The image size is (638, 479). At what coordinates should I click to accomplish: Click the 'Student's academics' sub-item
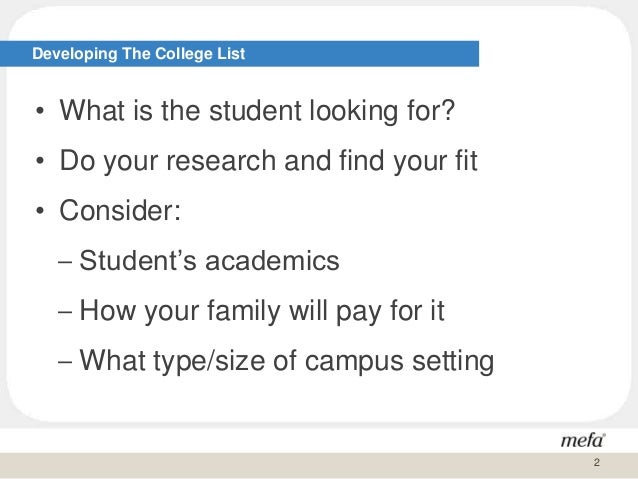(209, 260)
